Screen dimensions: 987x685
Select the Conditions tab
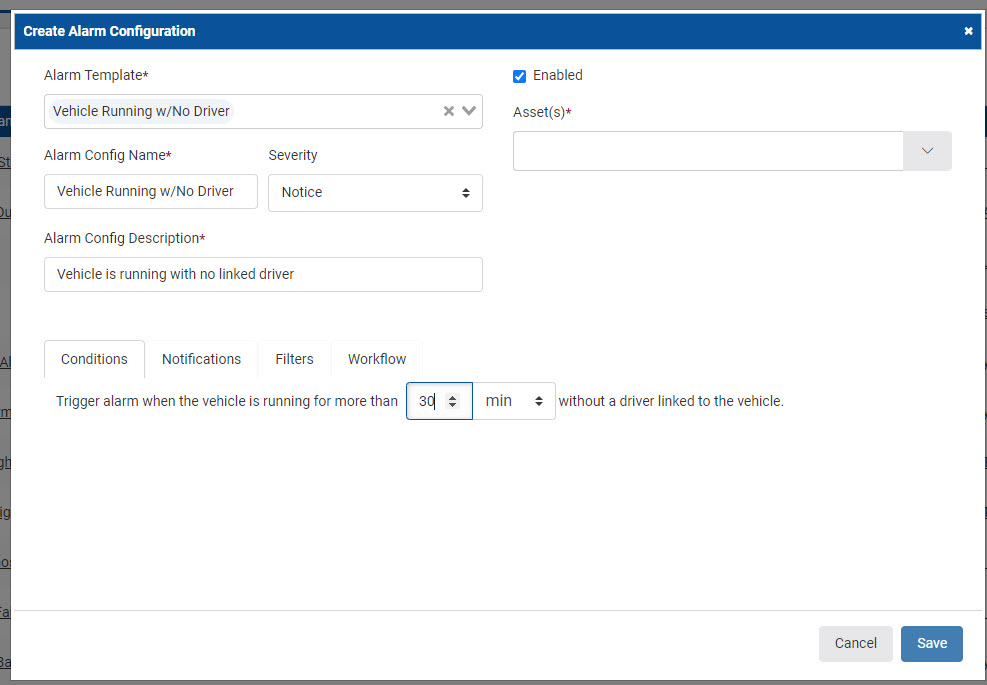(94, 359)
